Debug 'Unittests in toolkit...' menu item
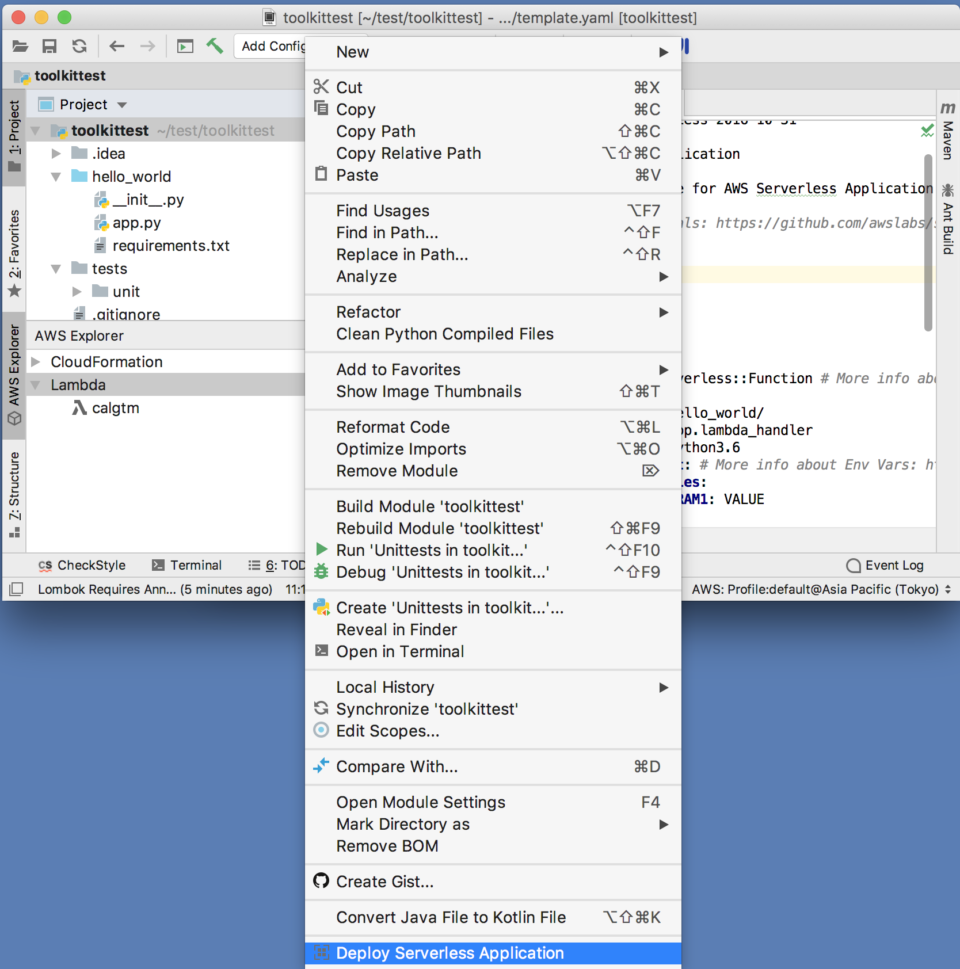960x969 pixels. (x=493, y=572)
